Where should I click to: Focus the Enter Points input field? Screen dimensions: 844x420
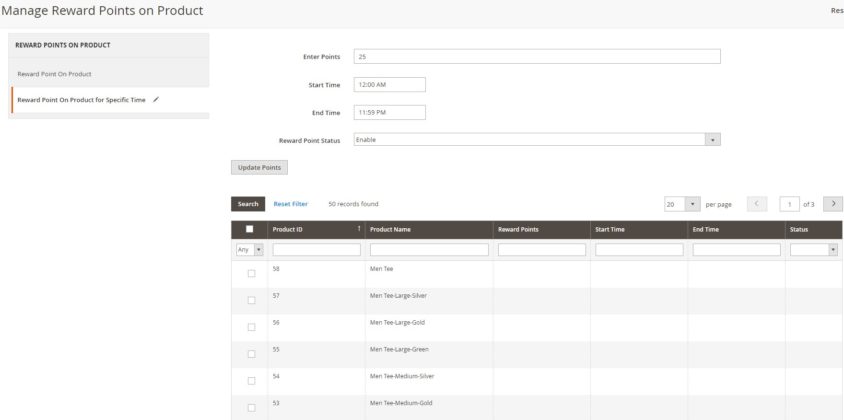[537, 57]
